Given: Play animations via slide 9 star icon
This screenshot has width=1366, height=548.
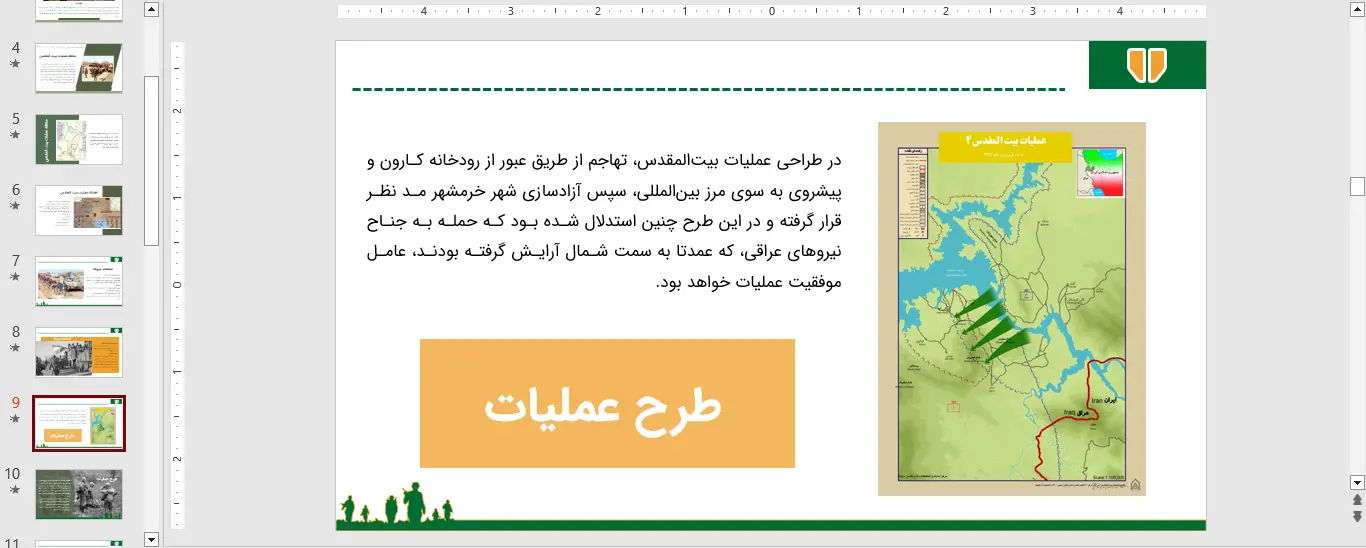Looking at the screenshot, I should click(14, 418).
